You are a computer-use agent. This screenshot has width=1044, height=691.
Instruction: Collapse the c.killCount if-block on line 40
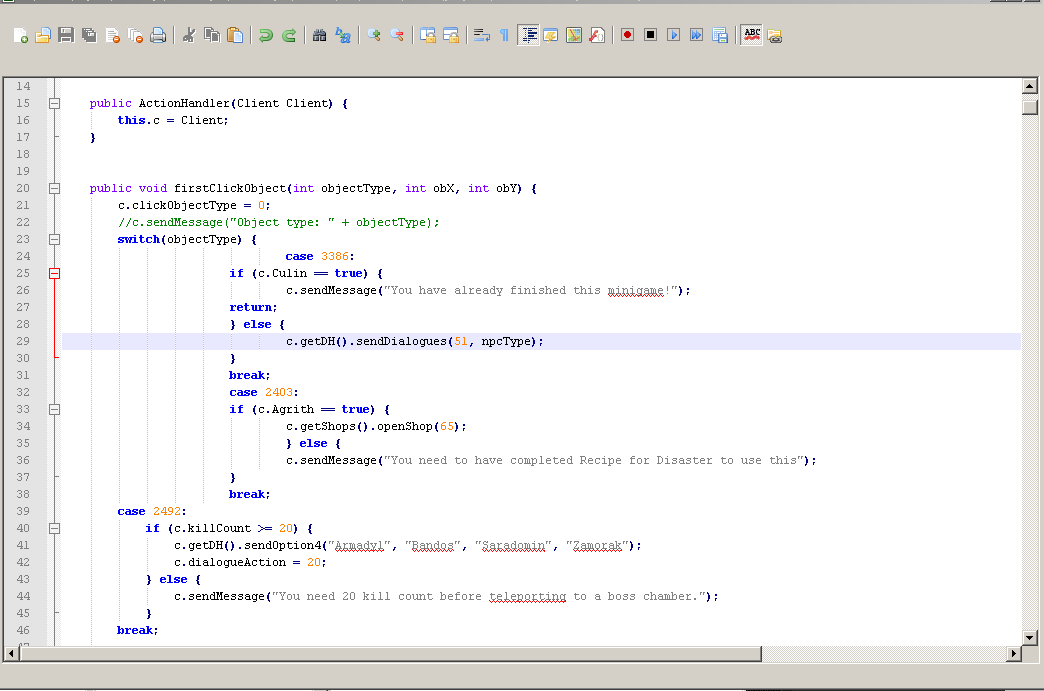click(x=55, y=529)
